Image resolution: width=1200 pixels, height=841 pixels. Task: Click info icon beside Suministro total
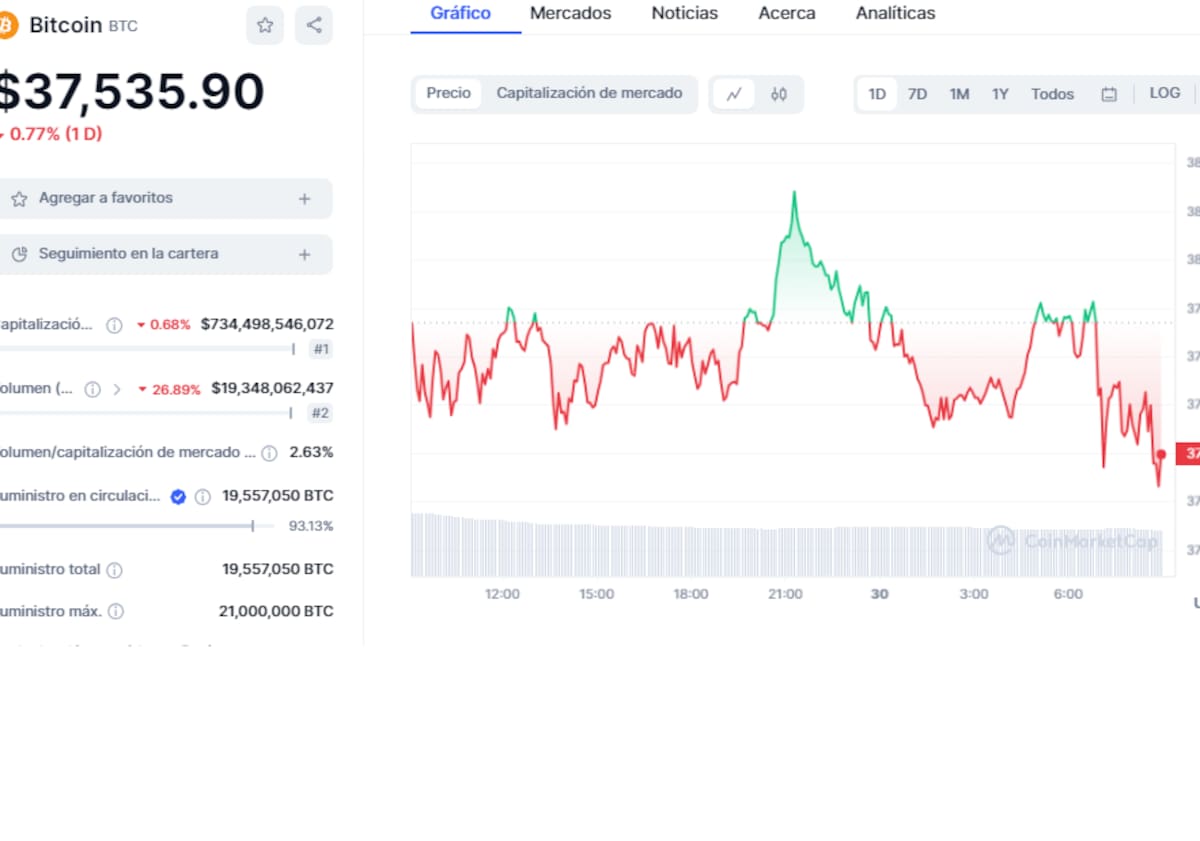pyautogui.click(x=115, y=570)
